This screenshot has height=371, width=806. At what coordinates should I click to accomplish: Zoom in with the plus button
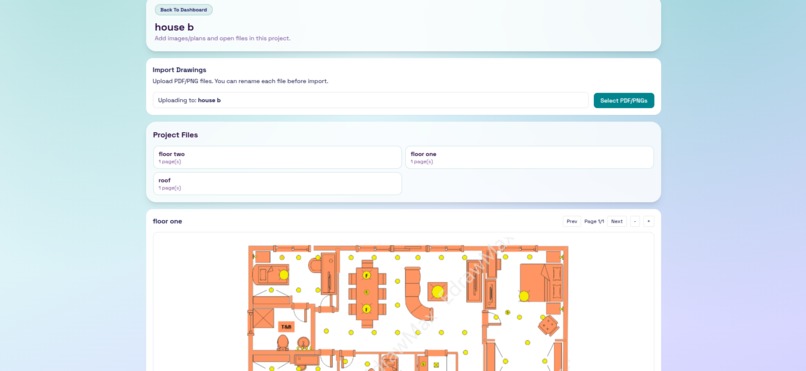pos(649,221)
